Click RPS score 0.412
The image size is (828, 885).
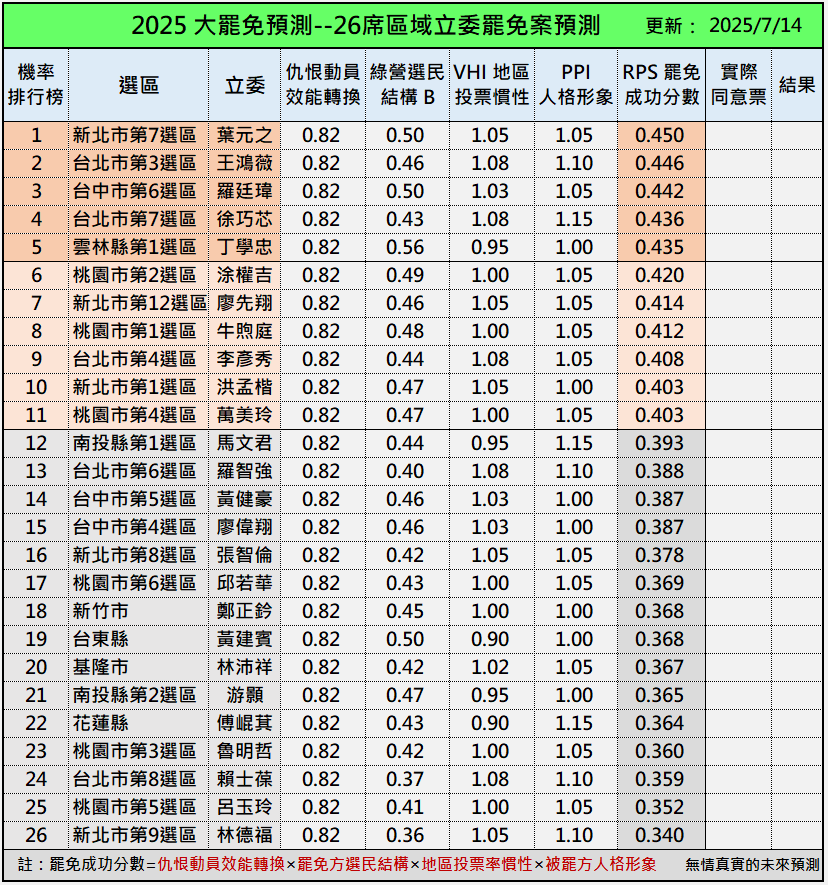click(x=660, y=331)
